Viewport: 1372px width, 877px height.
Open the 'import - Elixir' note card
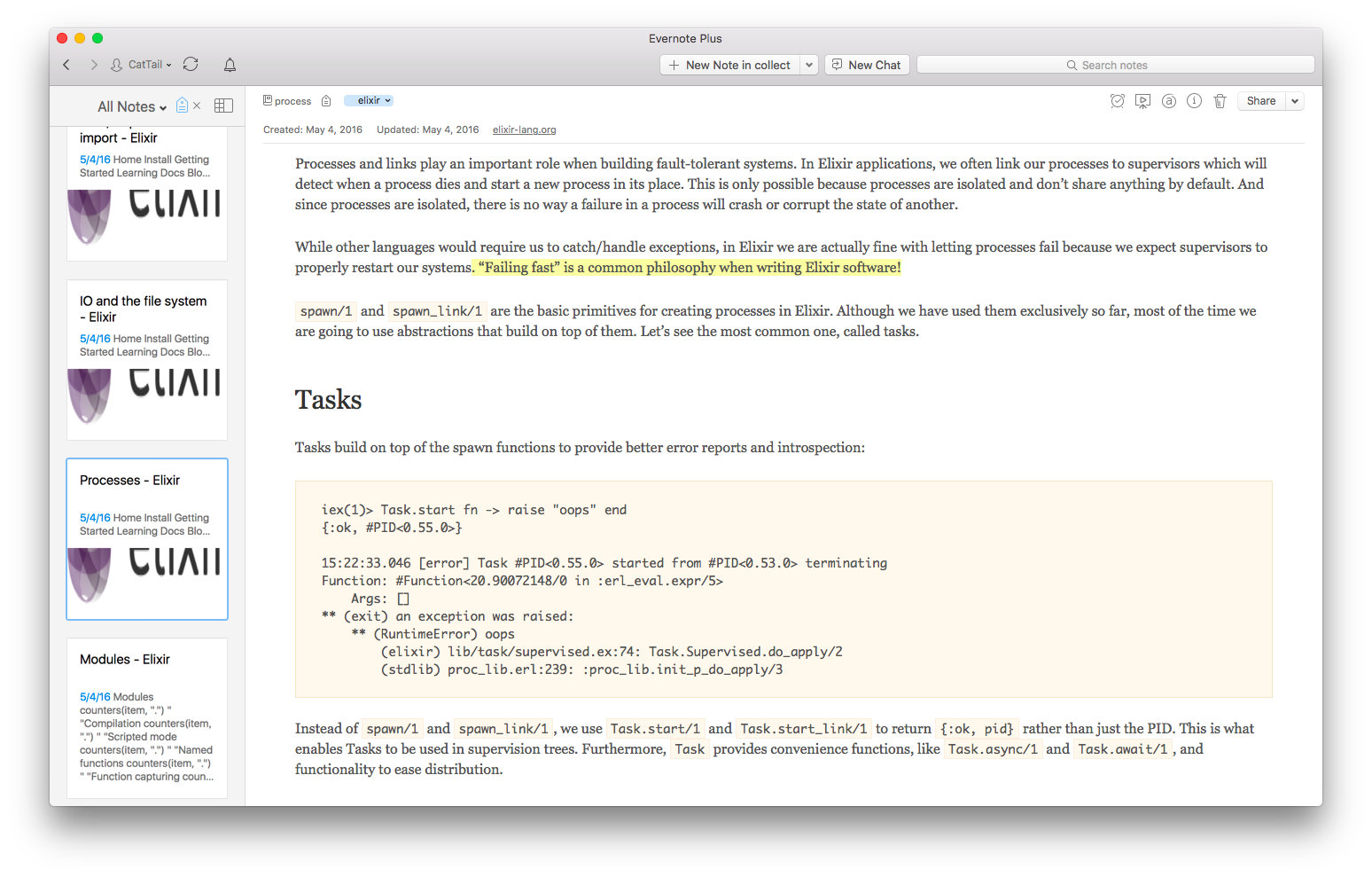click(147, 193)
